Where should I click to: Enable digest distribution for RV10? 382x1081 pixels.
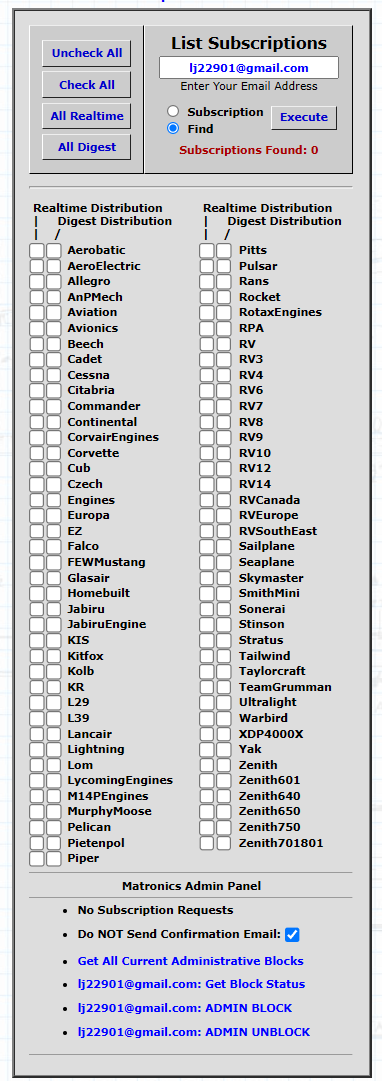[224, 453]
